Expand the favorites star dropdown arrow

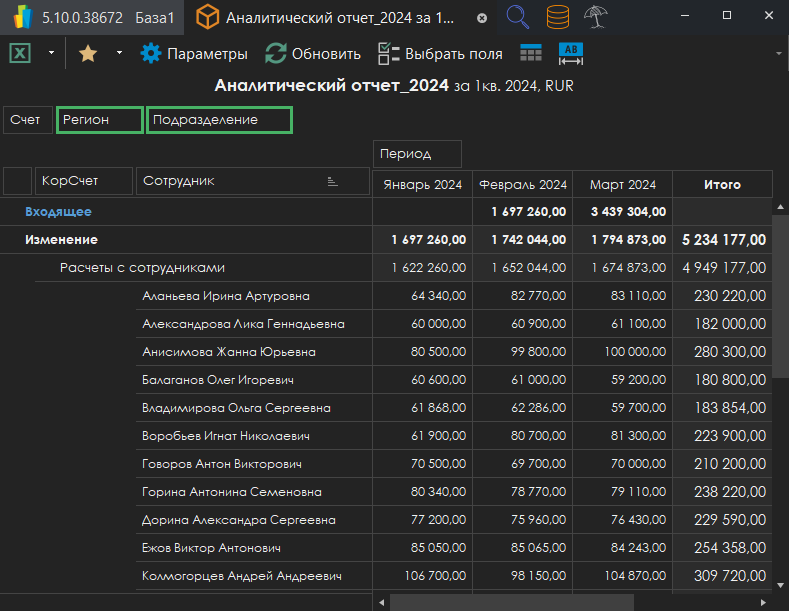[119, 54]
